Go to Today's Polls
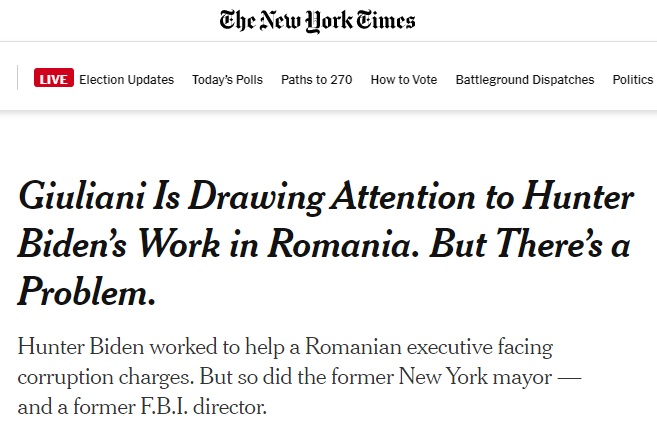The width and height of the screenshot is (657, 447). click(228, 80)
